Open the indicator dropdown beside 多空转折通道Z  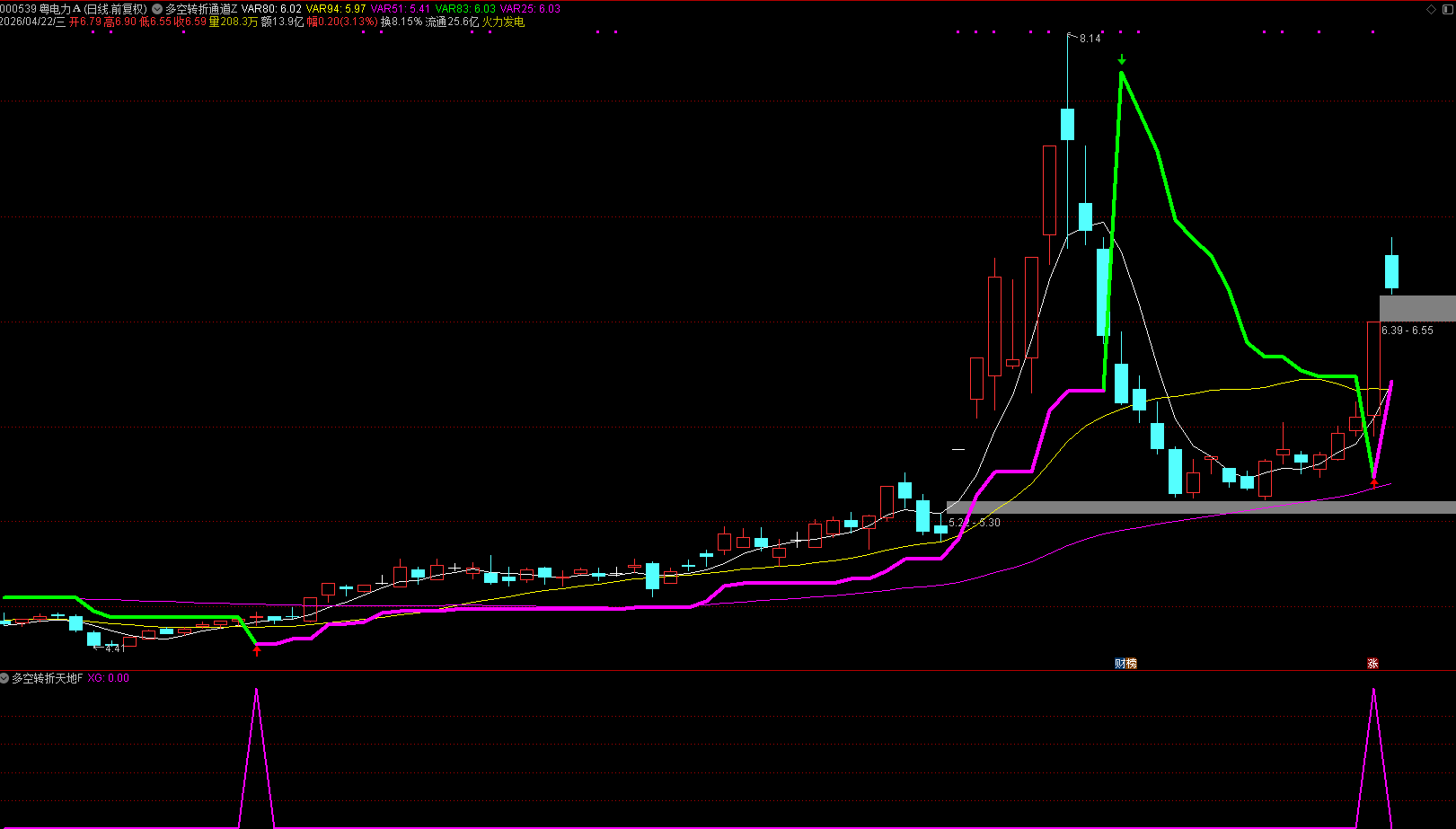click(x=157, y=9)
